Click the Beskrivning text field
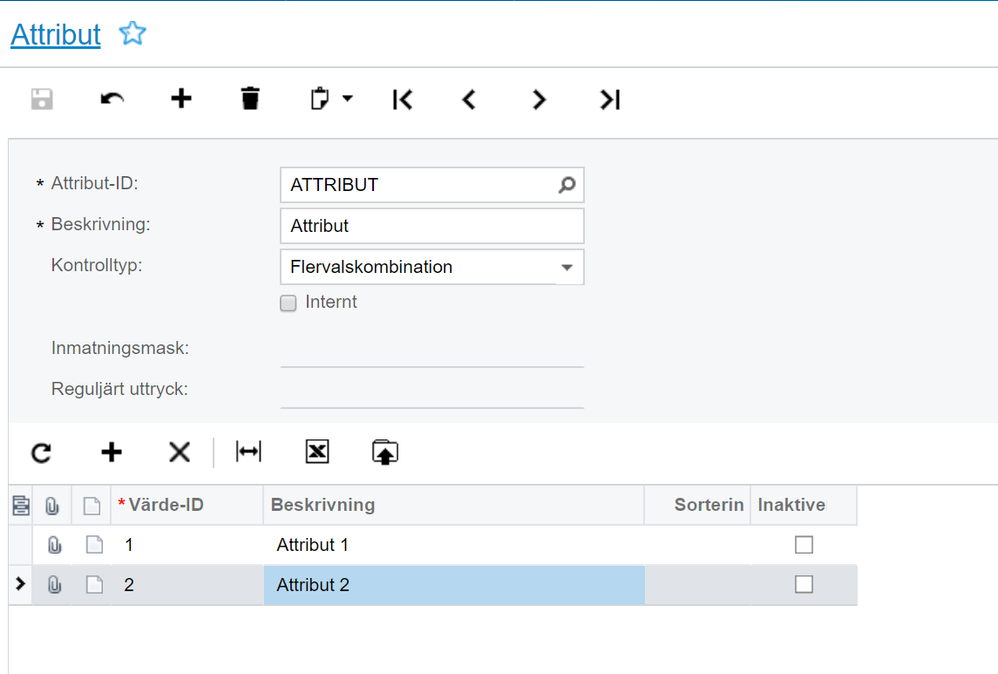The image size is (998, 674). [432, 226]
